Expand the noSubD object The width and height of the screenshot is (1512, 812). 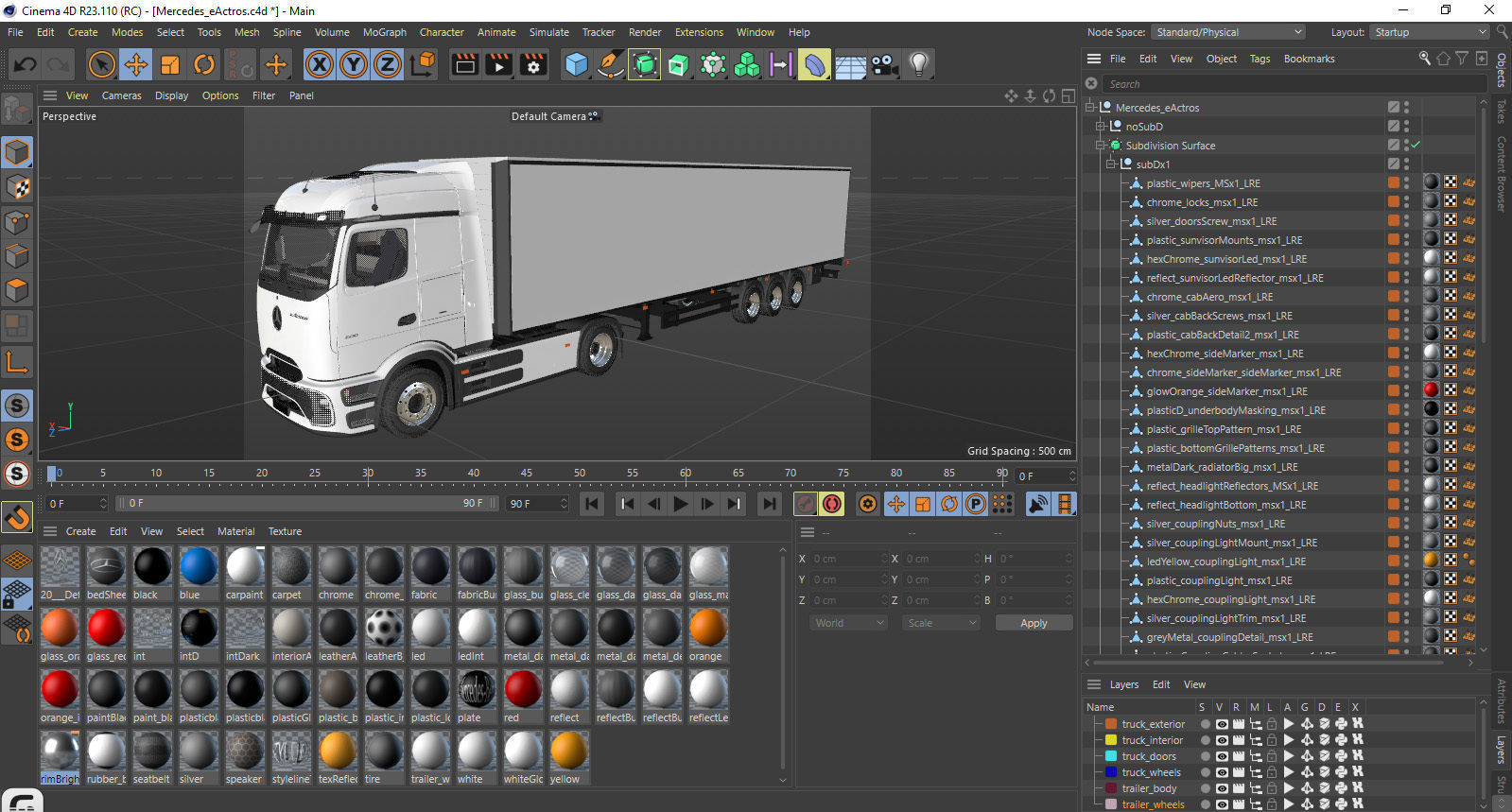tap(1101, 127)
